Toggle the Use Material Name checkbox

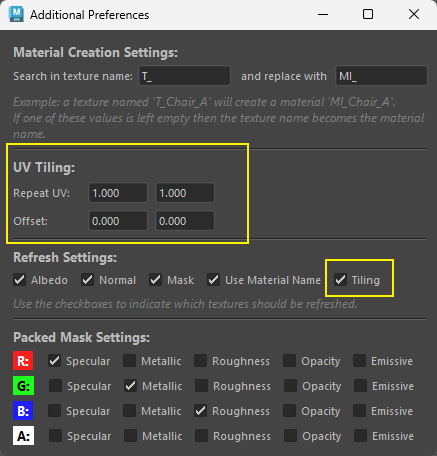[x=213, y=280]
